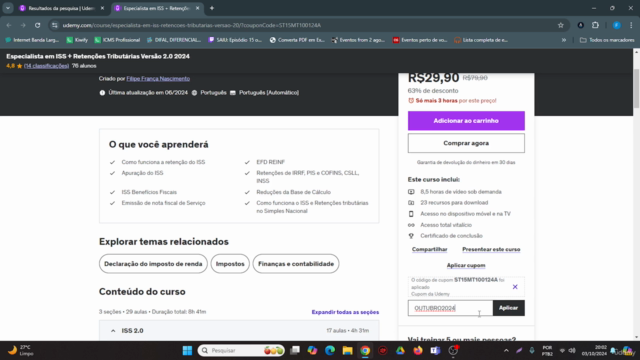Open the Extensions puzzle icon
The image size is (640, 360).
point(596,25)
